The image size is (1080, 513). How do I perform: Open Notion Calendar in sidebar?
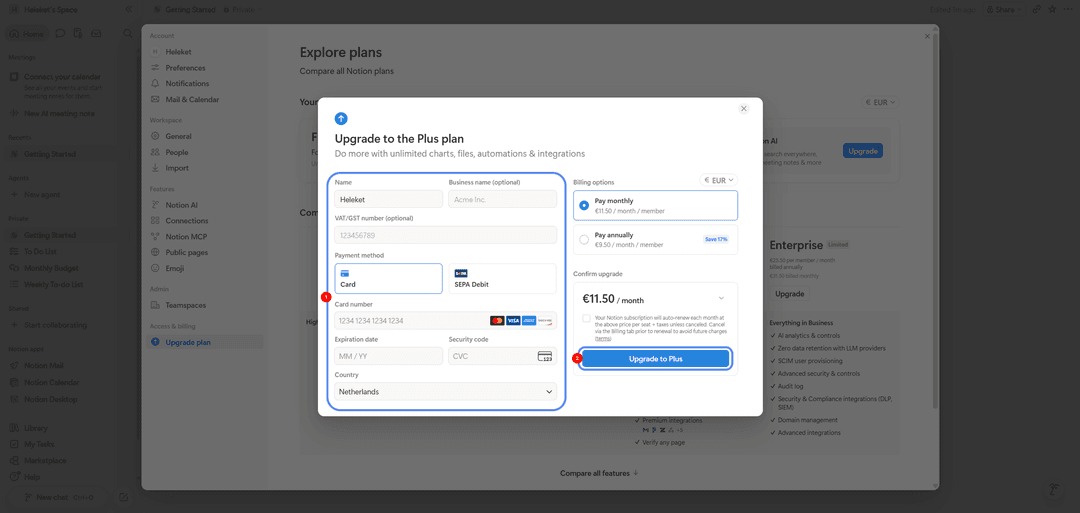[52, 382]
